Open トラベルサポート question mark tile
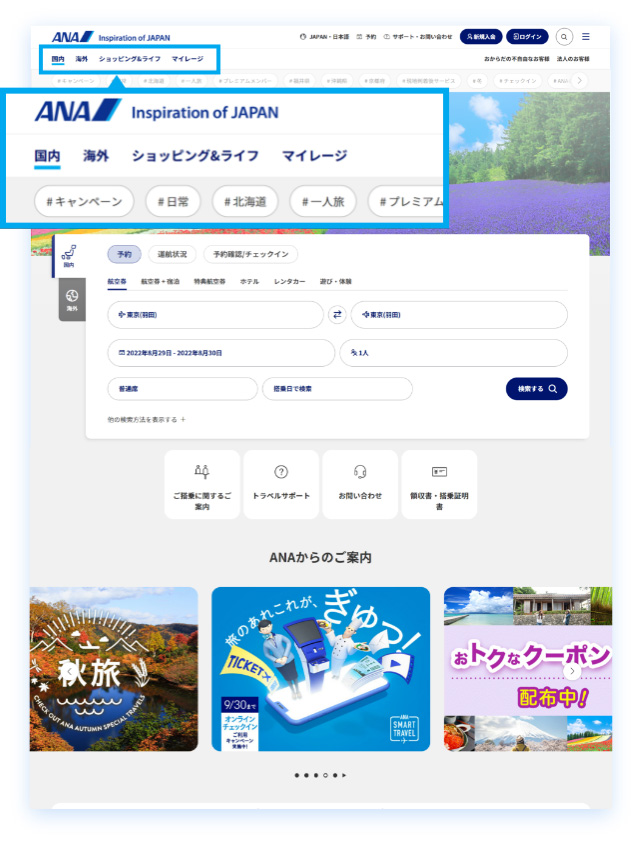640x844 pixels. [281, 484]
